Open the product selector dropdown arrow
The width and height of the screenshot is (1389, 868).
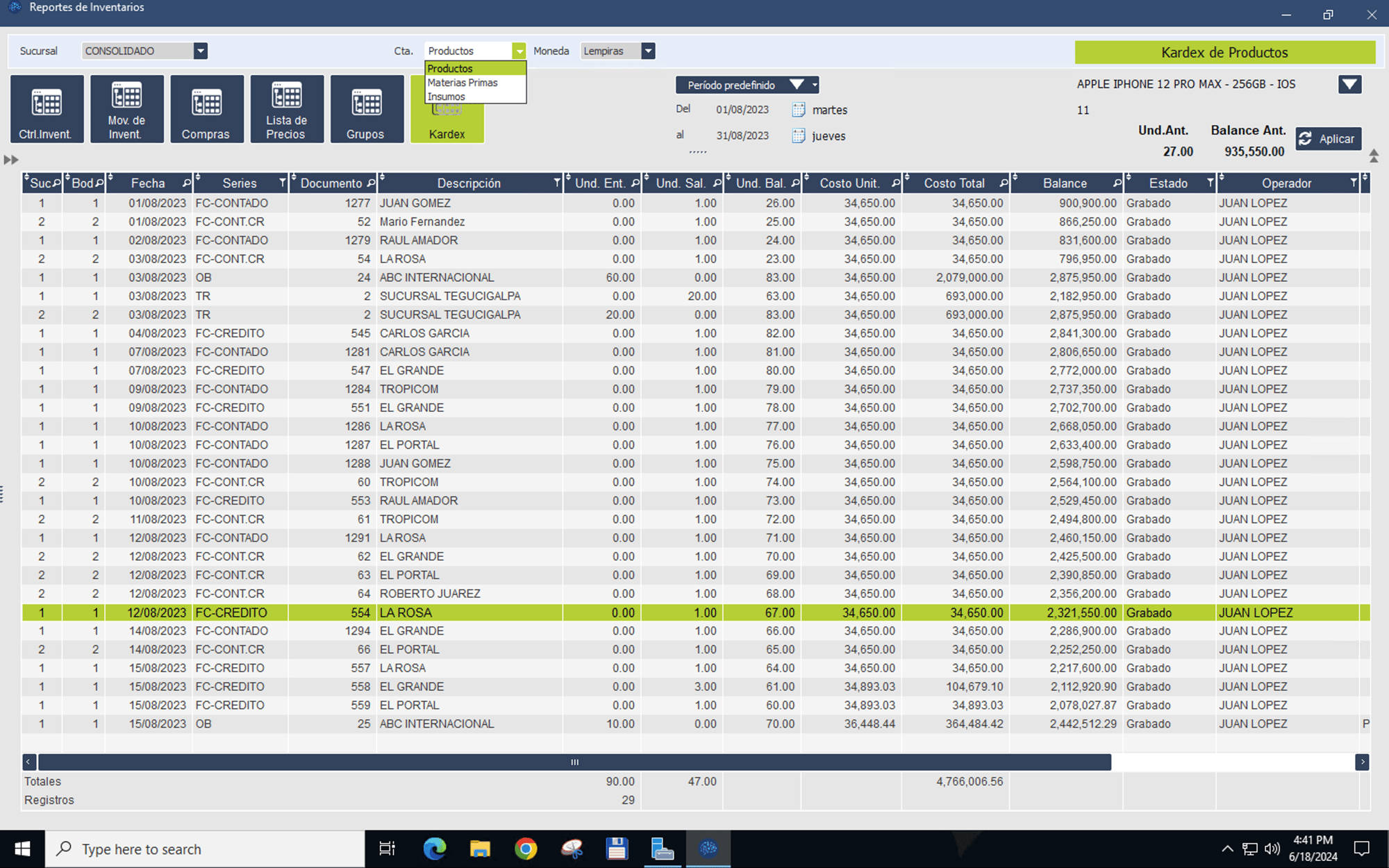(x=1349, y=85)
